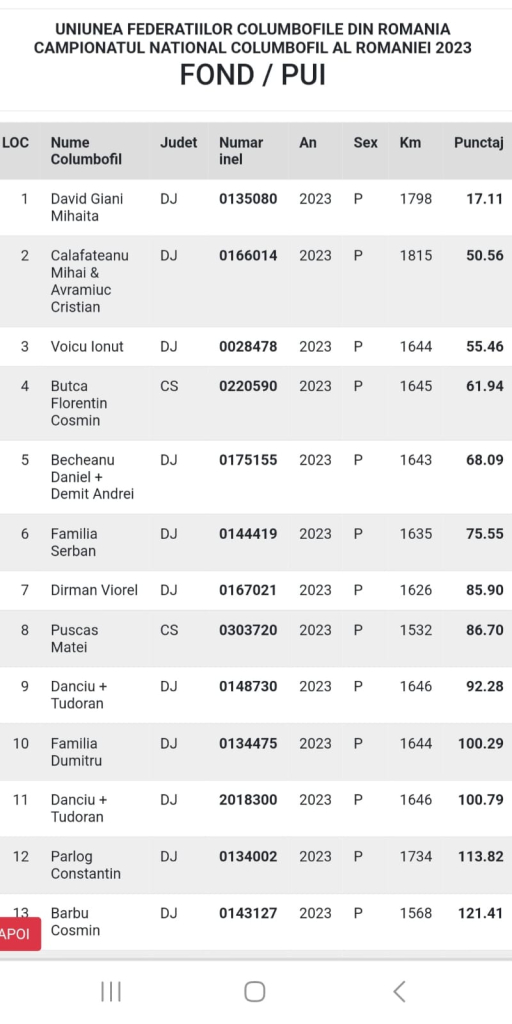Click the Numar inel column header
This screenshot has width=512, height=1024.
coord(241,151)
